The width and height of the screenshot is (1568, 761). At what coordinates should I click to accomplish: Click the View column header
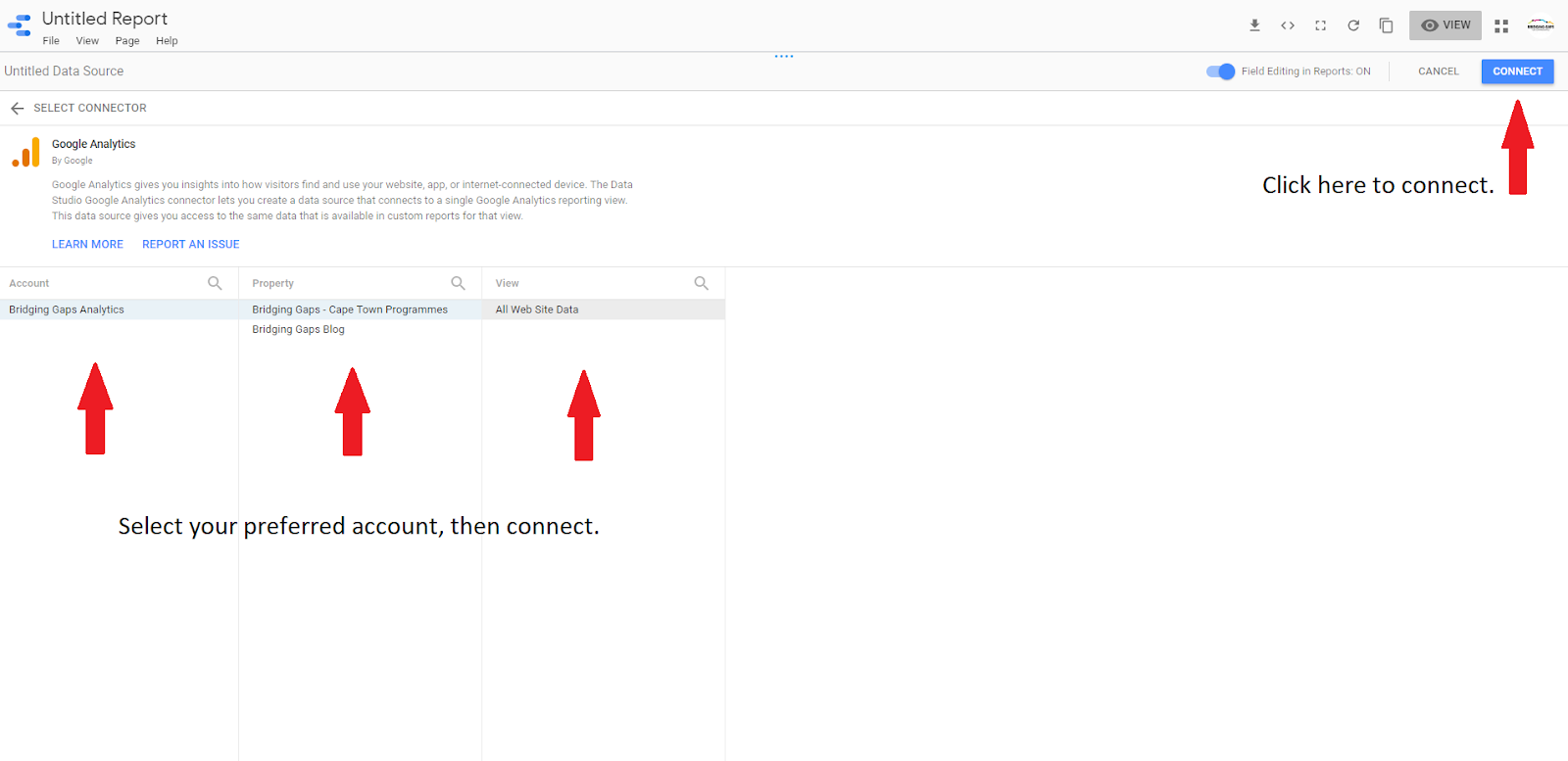507,283
